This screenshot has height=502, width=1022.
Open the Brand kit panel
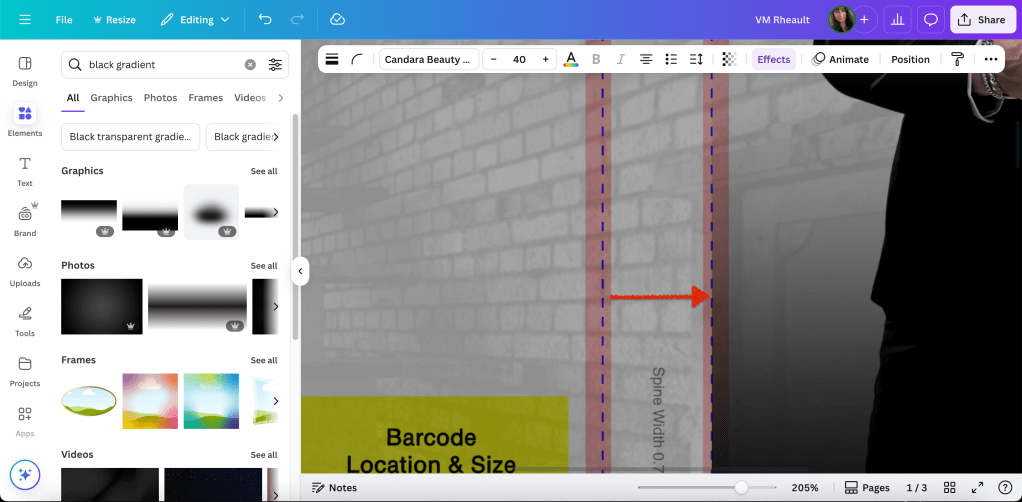(x=25, y=219)
